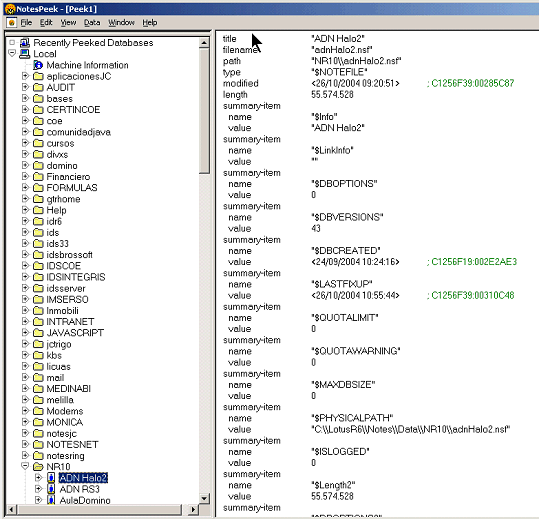Click the MEDINABI folder icon
The image size is (540, 520).
coord(38,388)
